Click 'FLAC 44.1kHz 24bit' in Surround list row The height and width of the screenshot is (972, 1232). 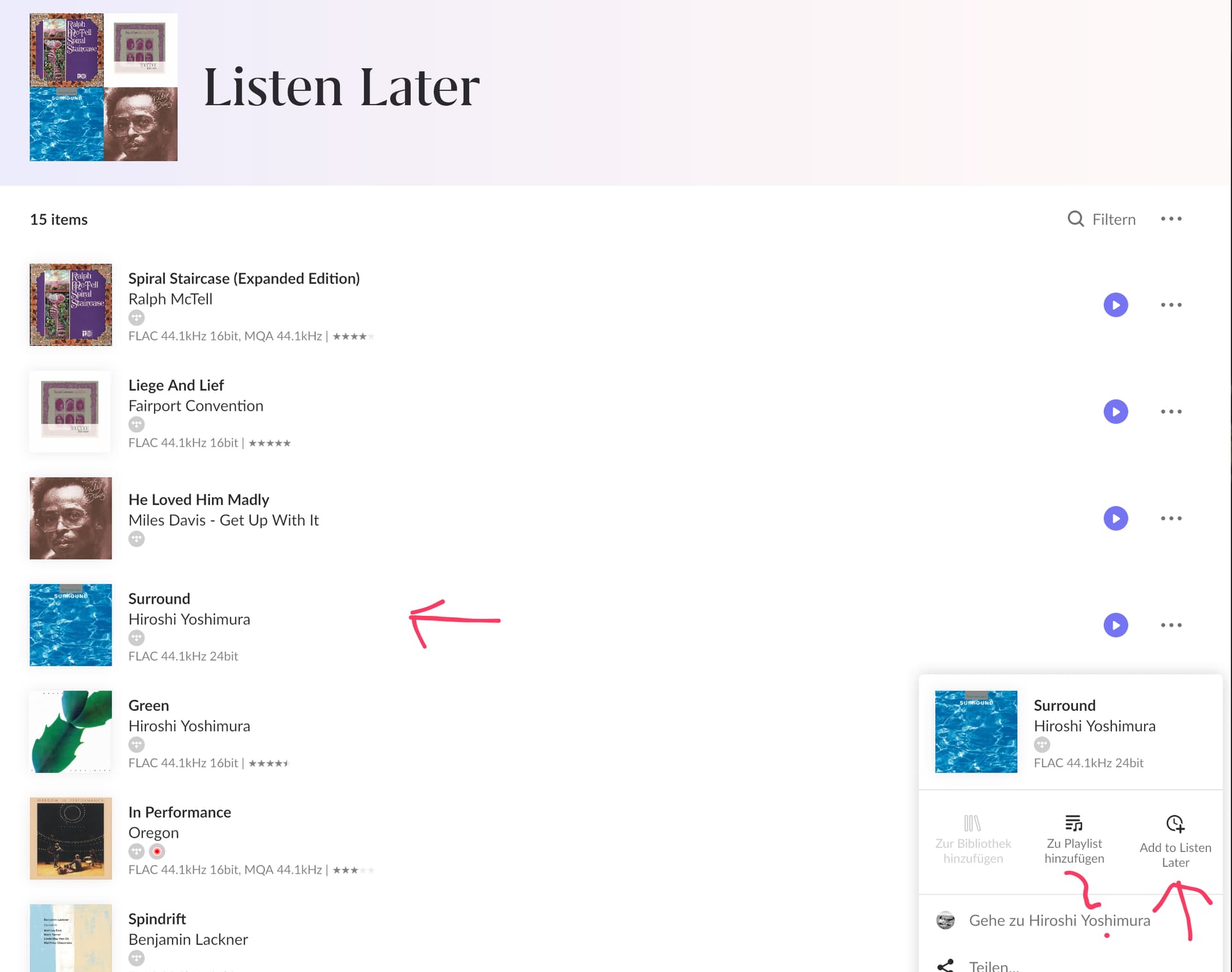coord(183,656)
